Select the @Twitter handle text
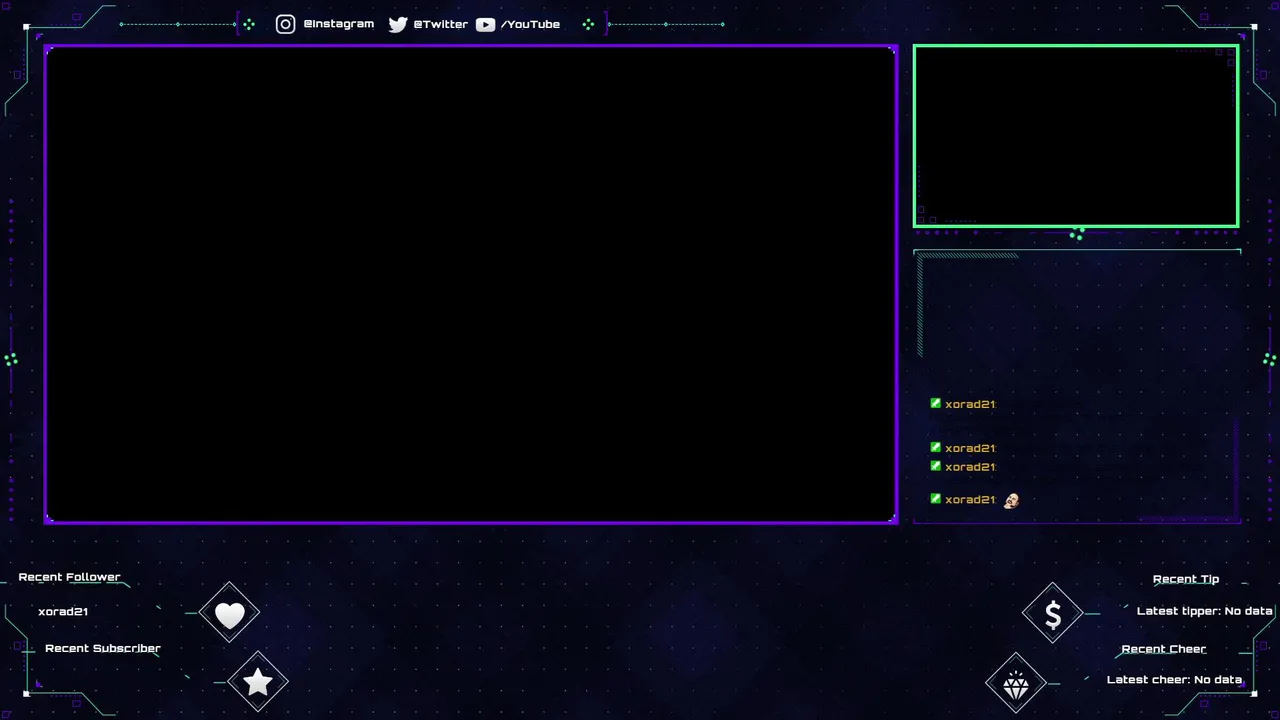Image resolution: width=1280 pixels, height=720 pixels. click(x=441, y=24)
